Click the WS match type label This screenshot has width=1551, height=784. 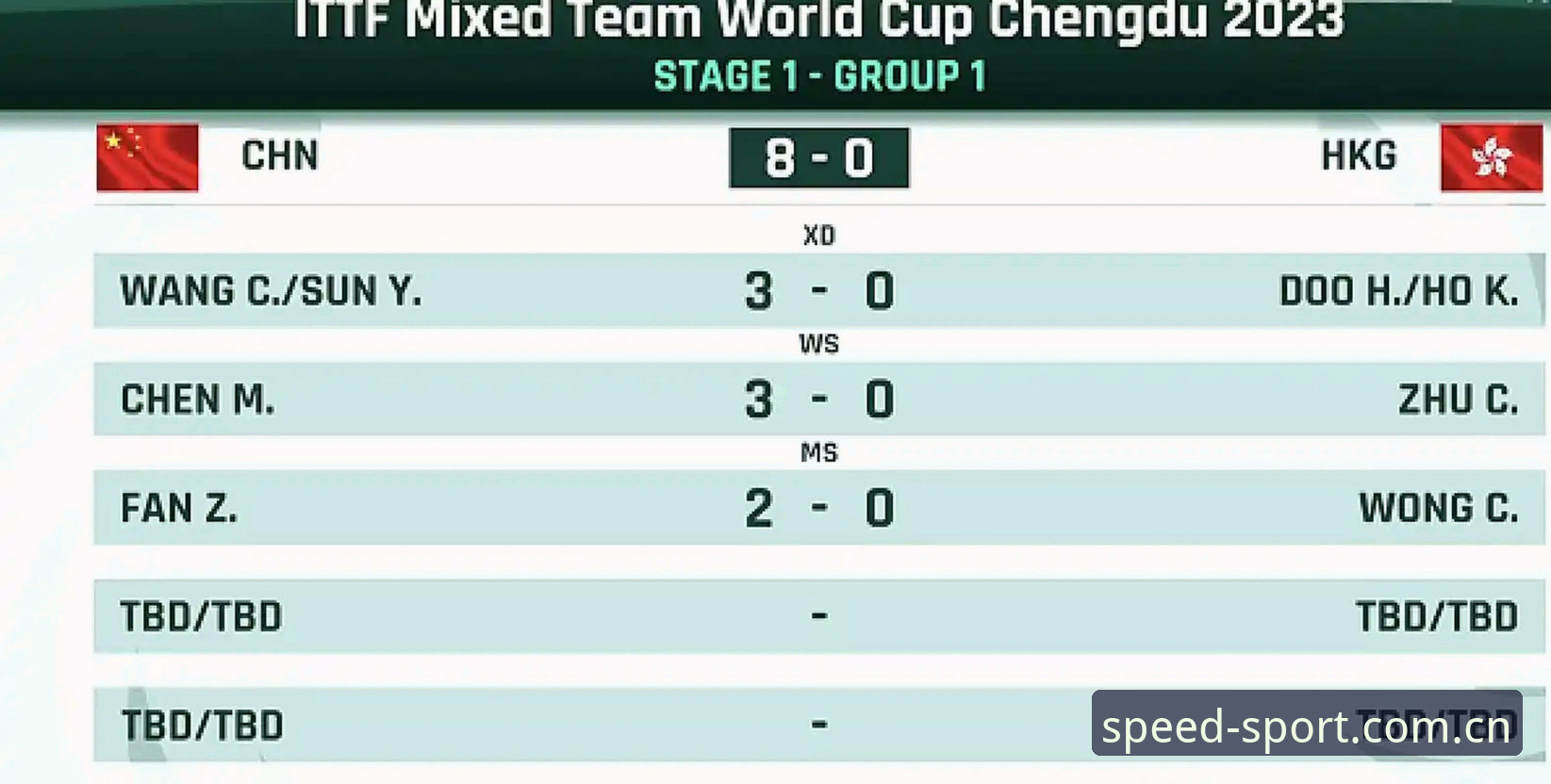tap(818, 344)
